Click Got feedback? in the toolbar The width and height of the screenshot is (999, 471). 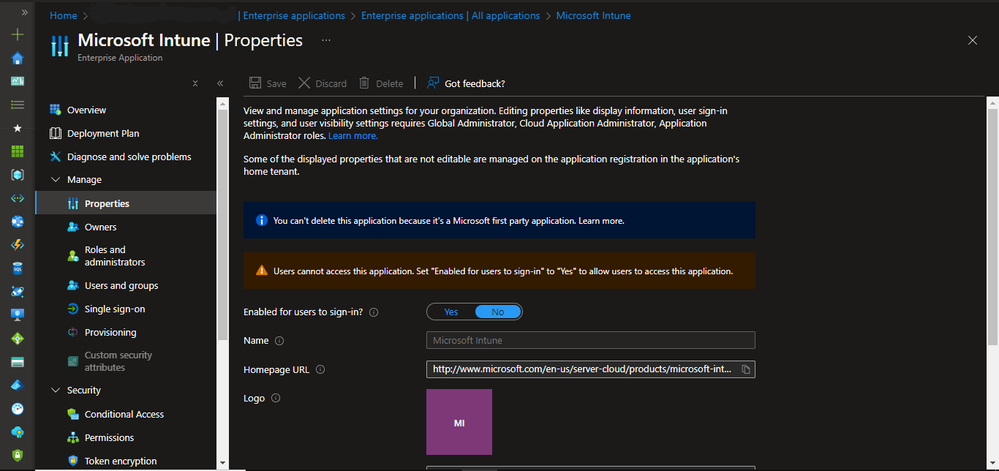466,83
